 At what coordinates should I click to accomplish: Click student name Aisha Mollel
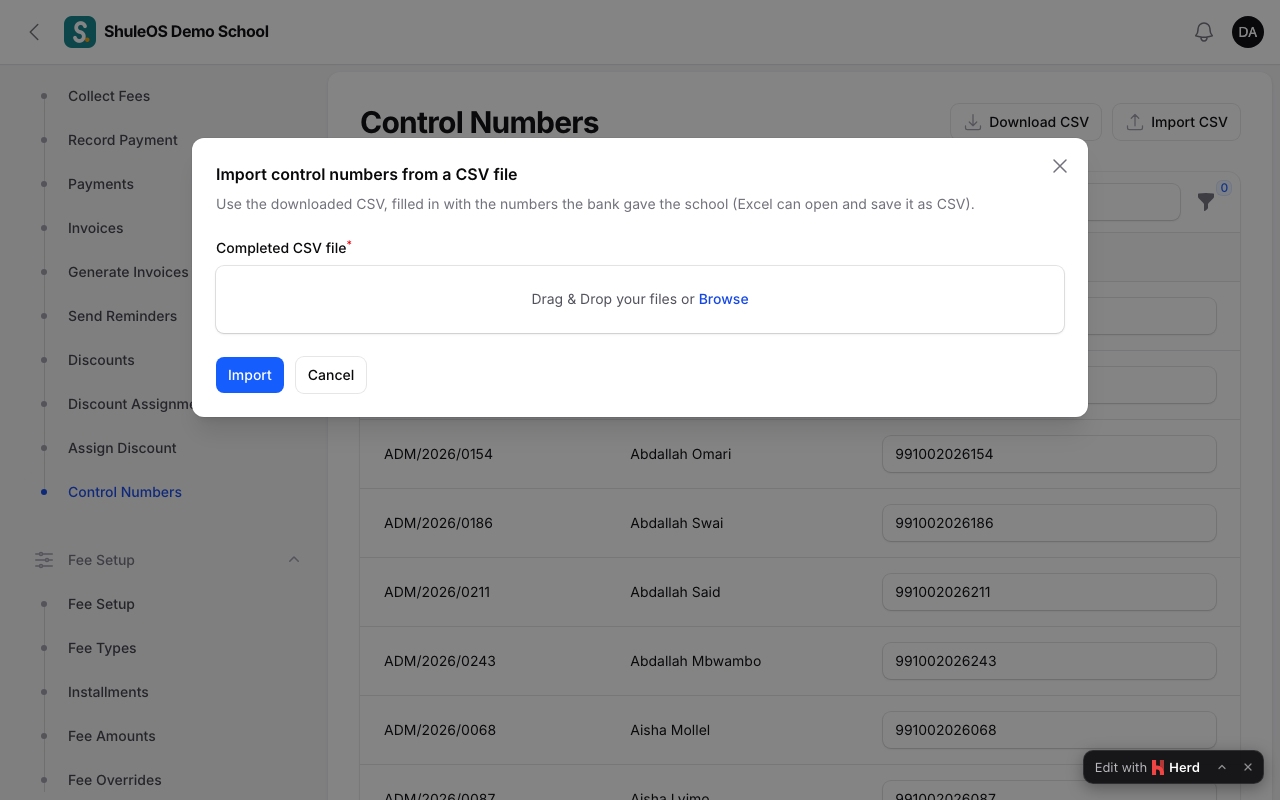670,730
